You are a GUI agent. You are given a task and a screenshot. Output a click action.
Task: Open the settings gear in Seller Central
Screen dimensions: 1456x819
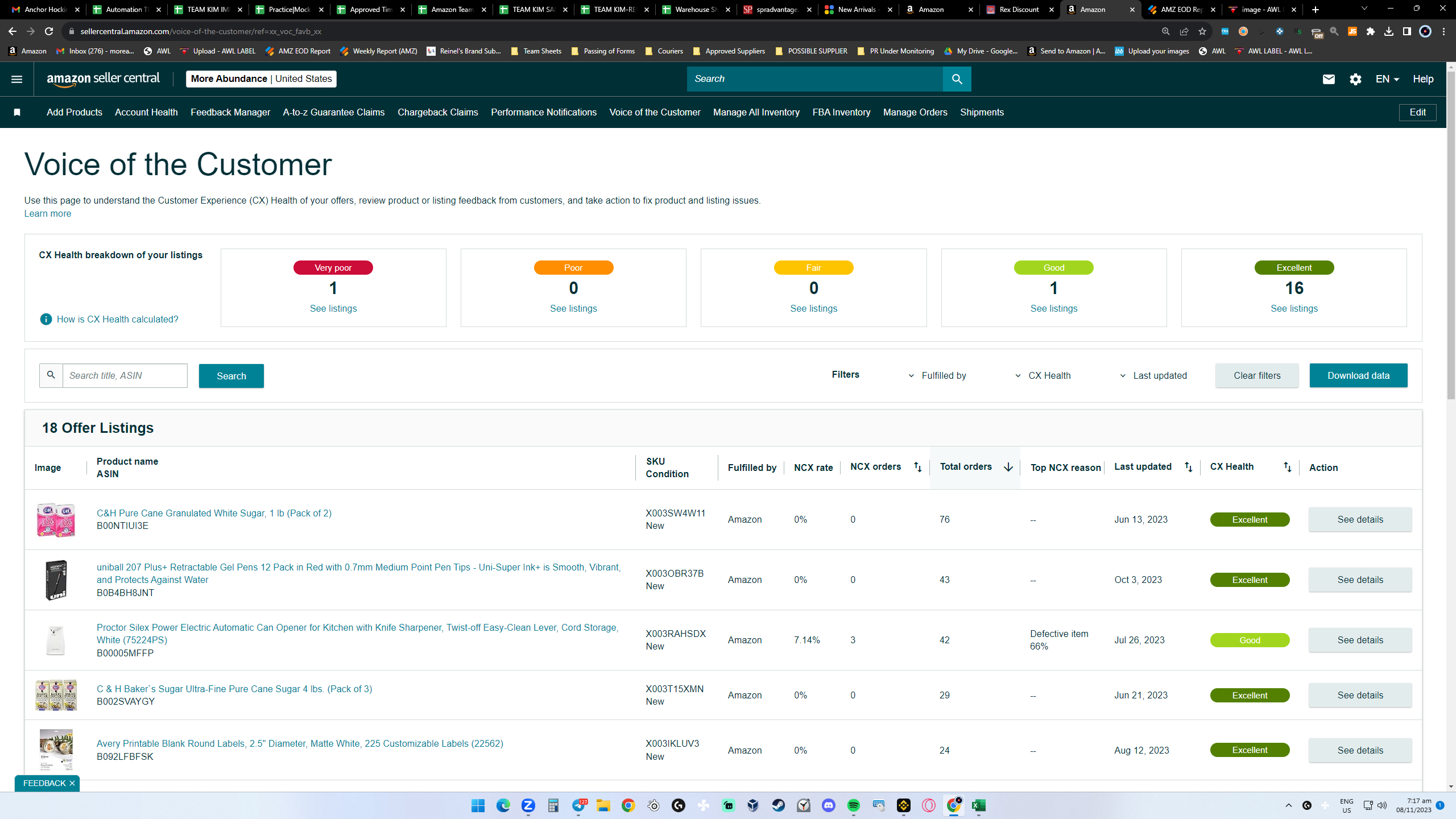click(x=1355, y=79)
